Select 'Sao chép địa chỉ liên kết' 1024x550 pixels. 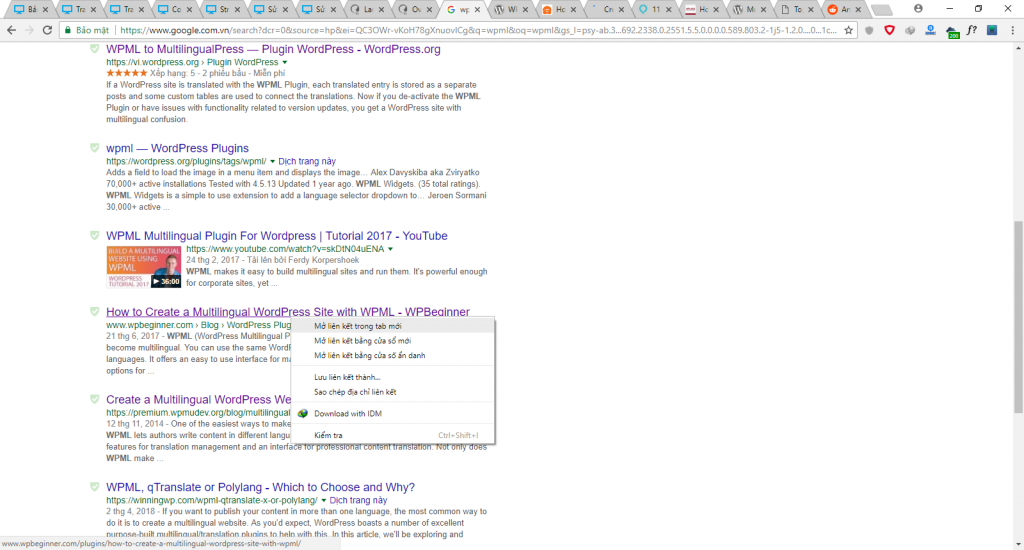tap(392, 392)
